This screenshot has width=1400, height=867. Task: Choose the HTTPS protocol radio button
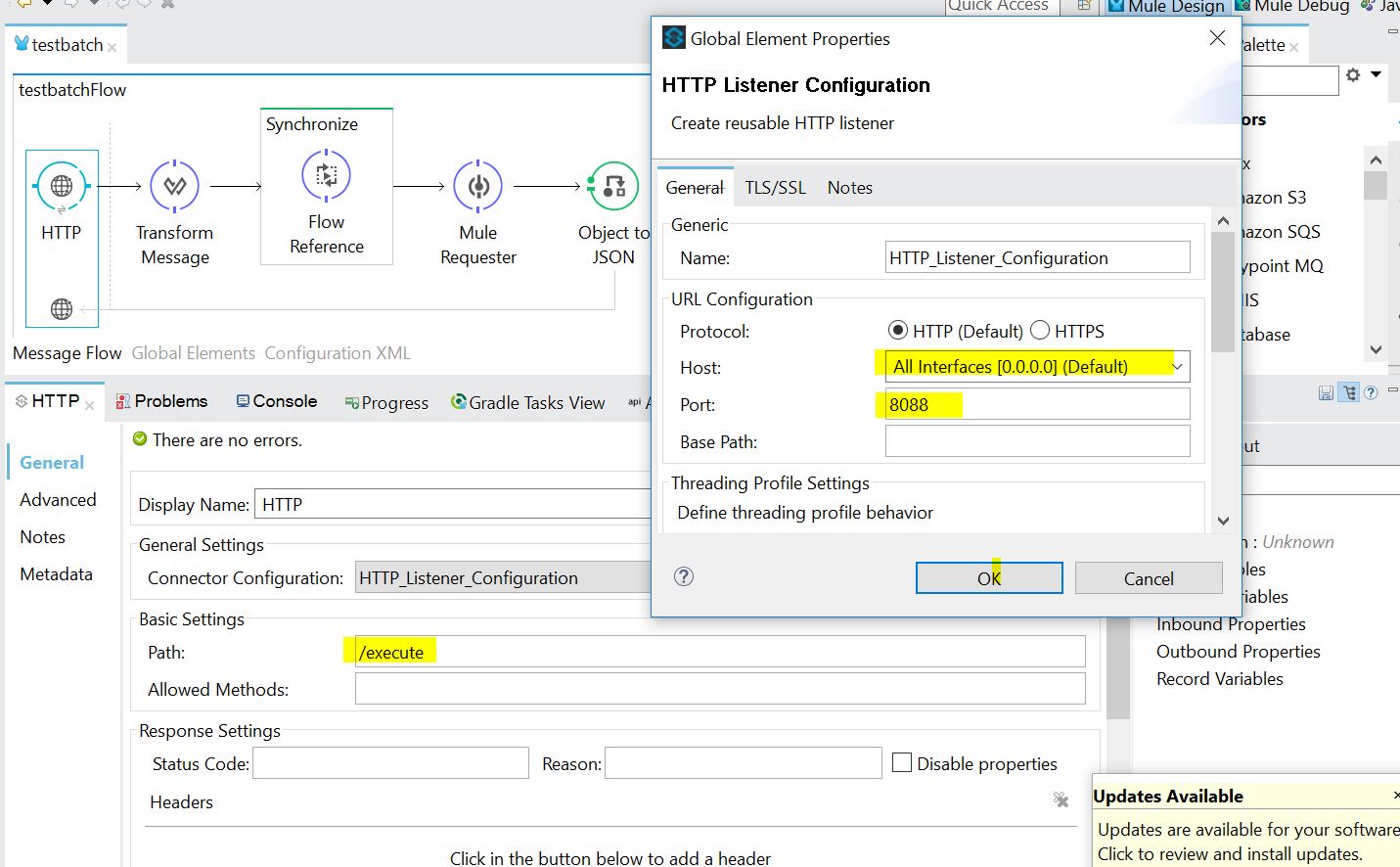[x=1040, y=331]
